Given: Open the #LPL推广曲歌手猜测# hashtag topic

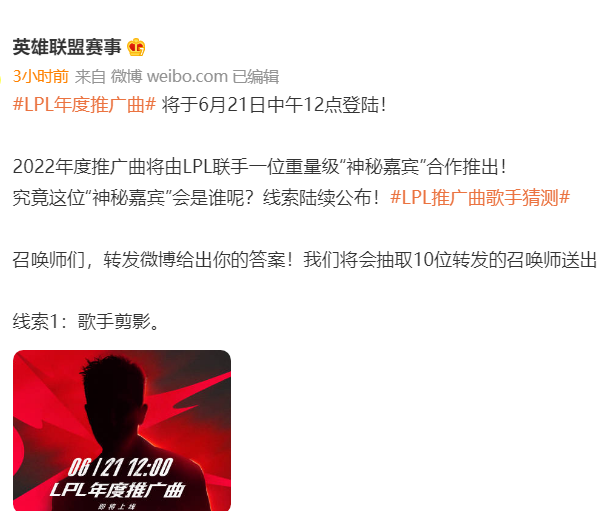Looking at the screenshot, I should coord(480,198).
